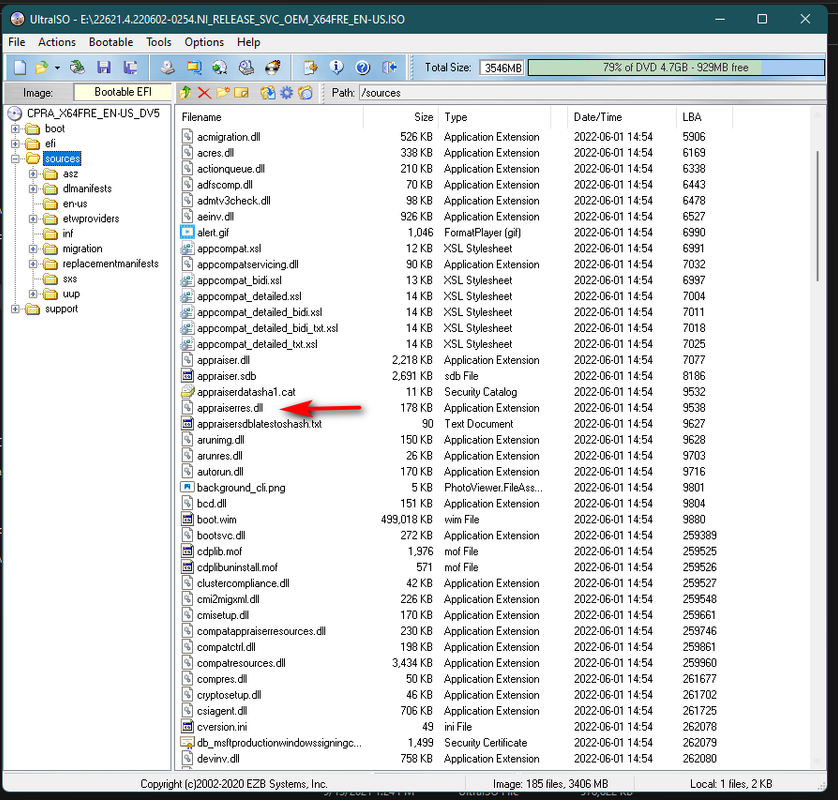
Task: Click the Make CD/DVD Image icon
Action: pyautogui.click(x=168, y=67)
